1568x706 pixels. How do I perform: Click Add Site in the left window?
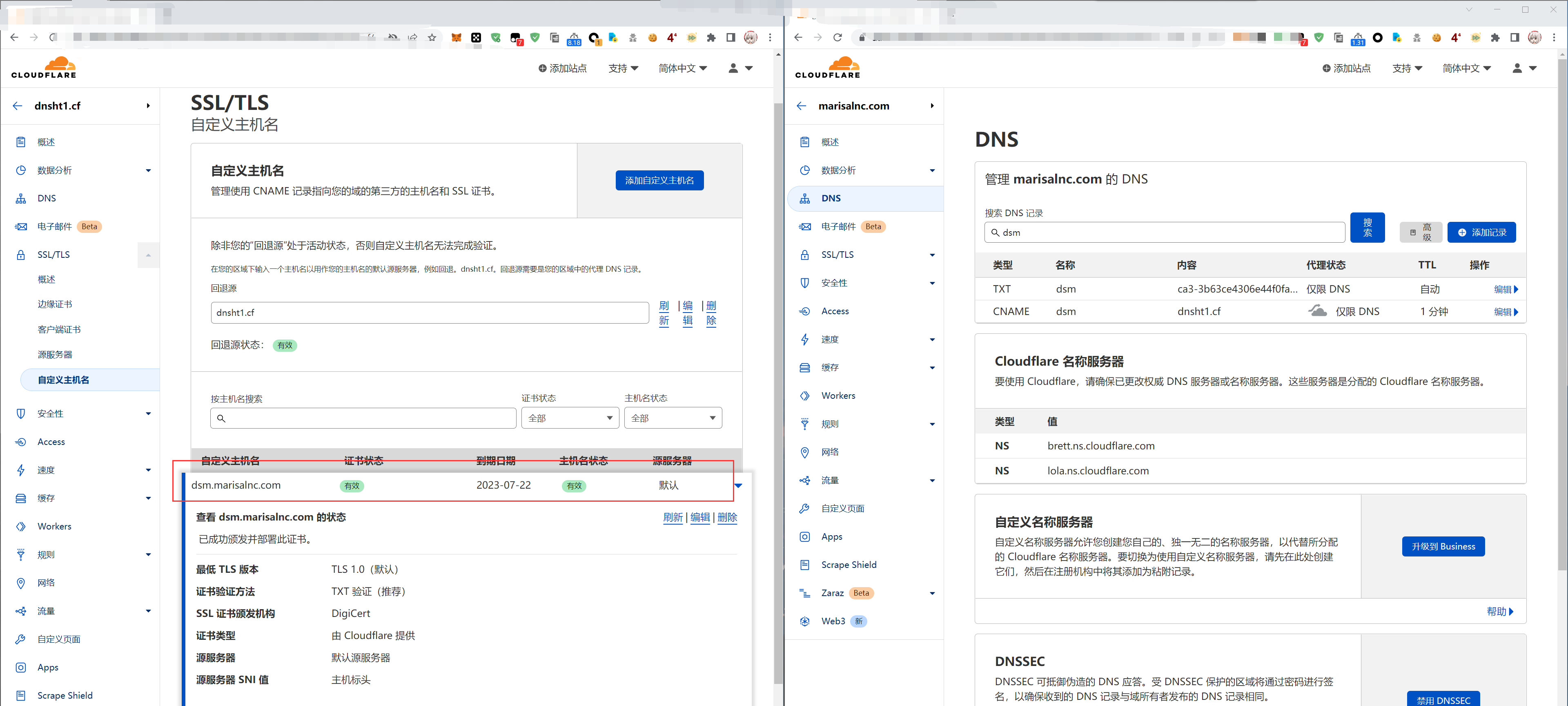pyautogui.click(x=562, y=68)
